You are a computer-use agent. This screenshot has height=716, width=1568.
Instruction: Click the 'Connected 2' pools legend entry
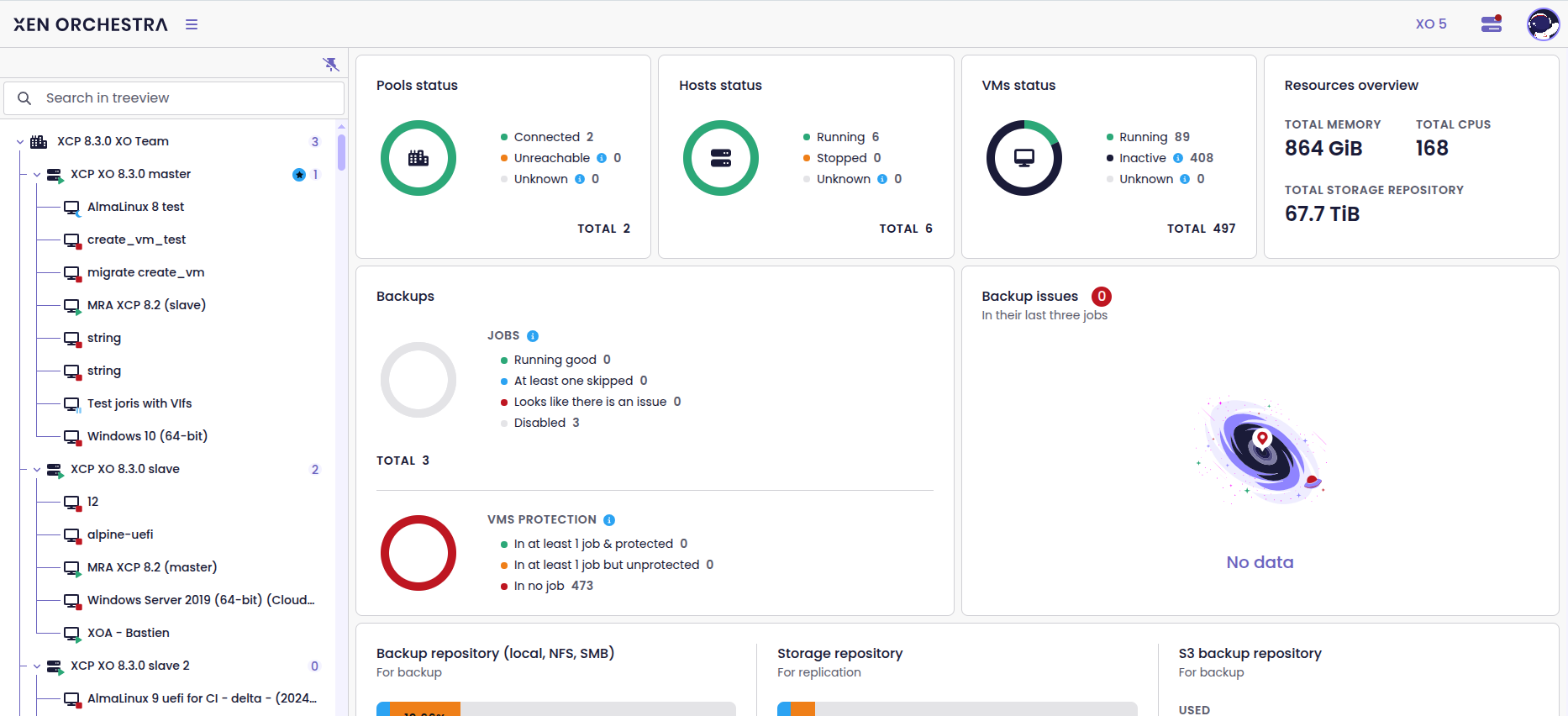pyautogui.click(x=547, y=137)
